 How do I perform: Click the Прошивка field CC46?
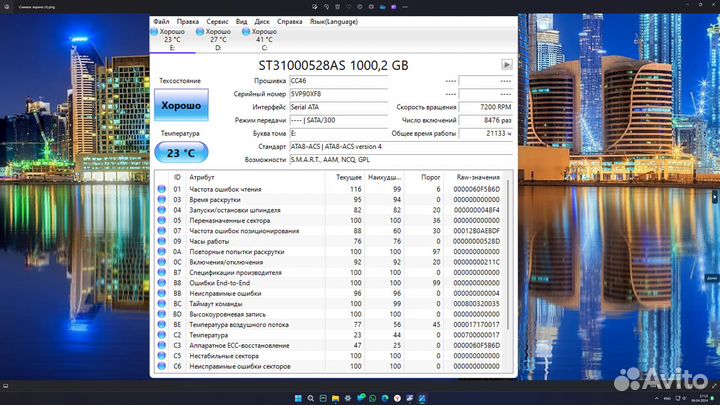339,81
